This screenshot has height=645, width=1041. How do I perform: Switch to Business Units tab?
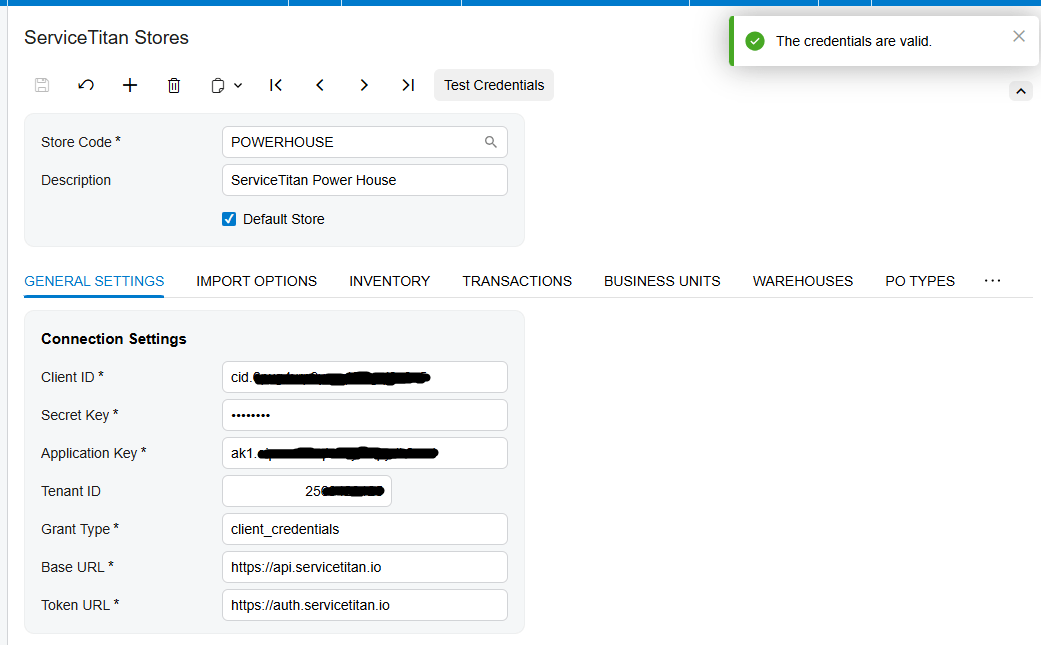pos(662,281)
